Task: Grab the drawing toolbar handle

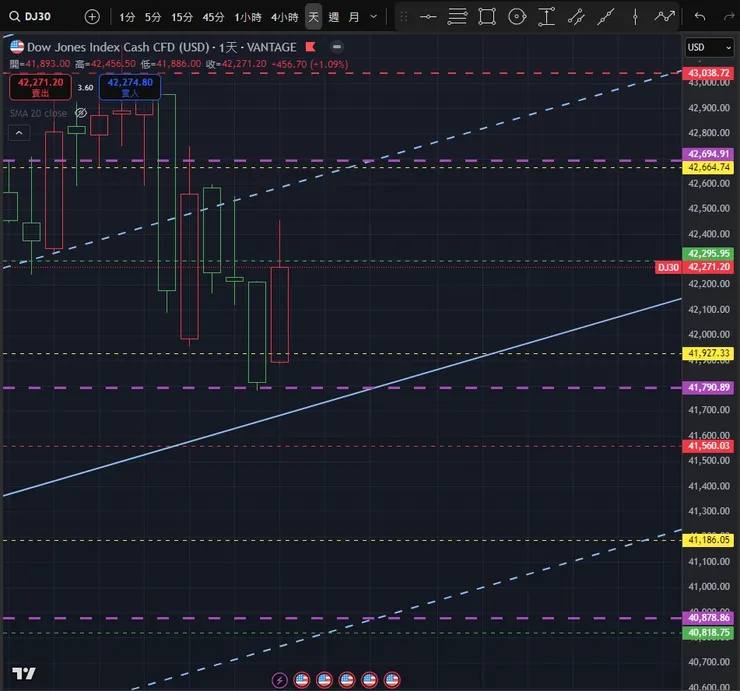Action: (x=404, y=17)
